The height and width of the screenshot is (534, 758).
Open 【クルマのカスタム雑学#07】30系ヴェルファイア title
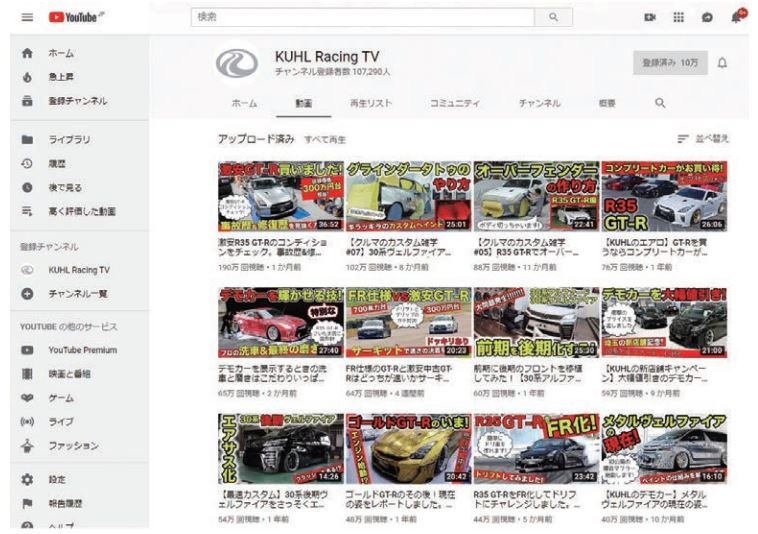point(399,247)
